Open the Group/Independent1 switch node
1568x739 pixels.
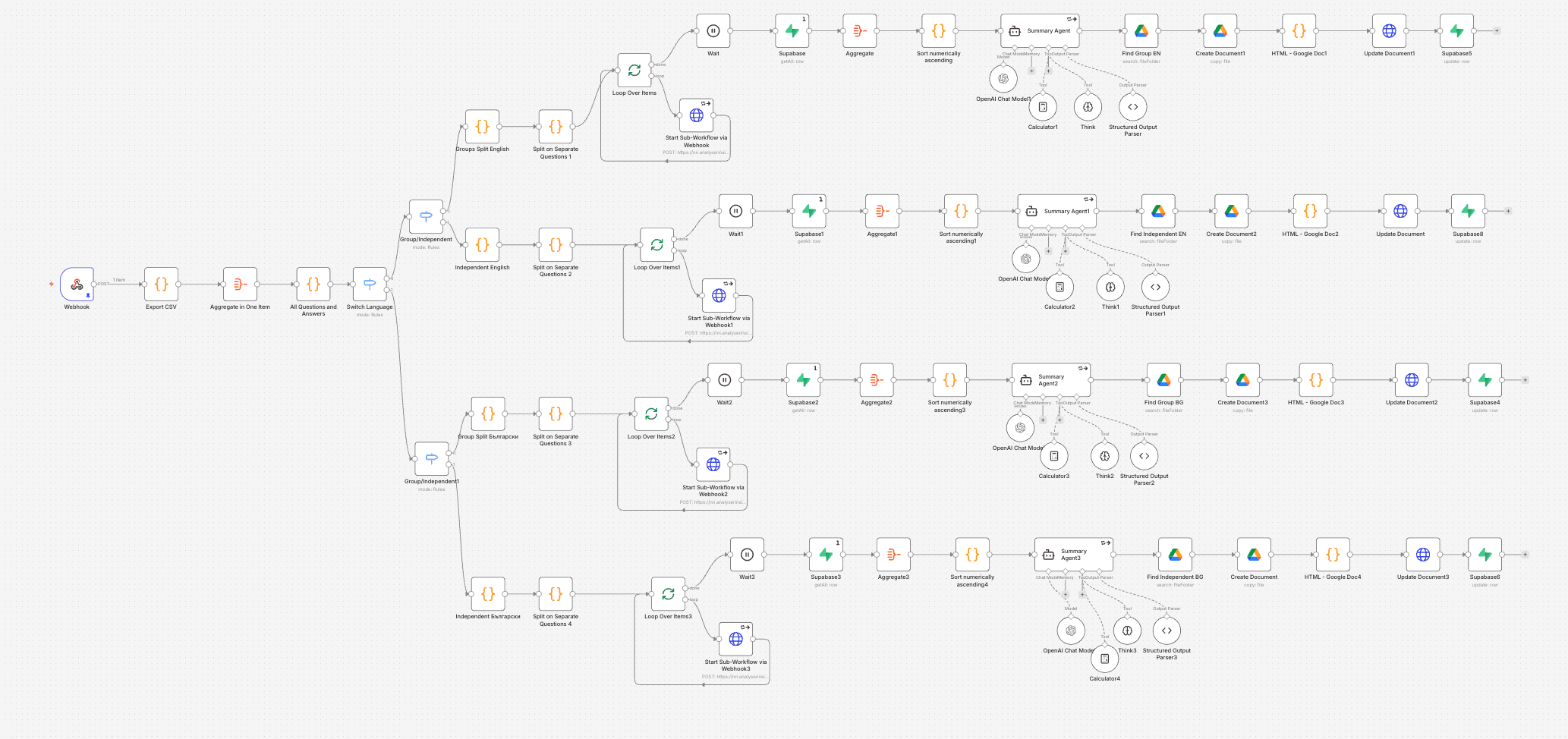pos(431,459)
